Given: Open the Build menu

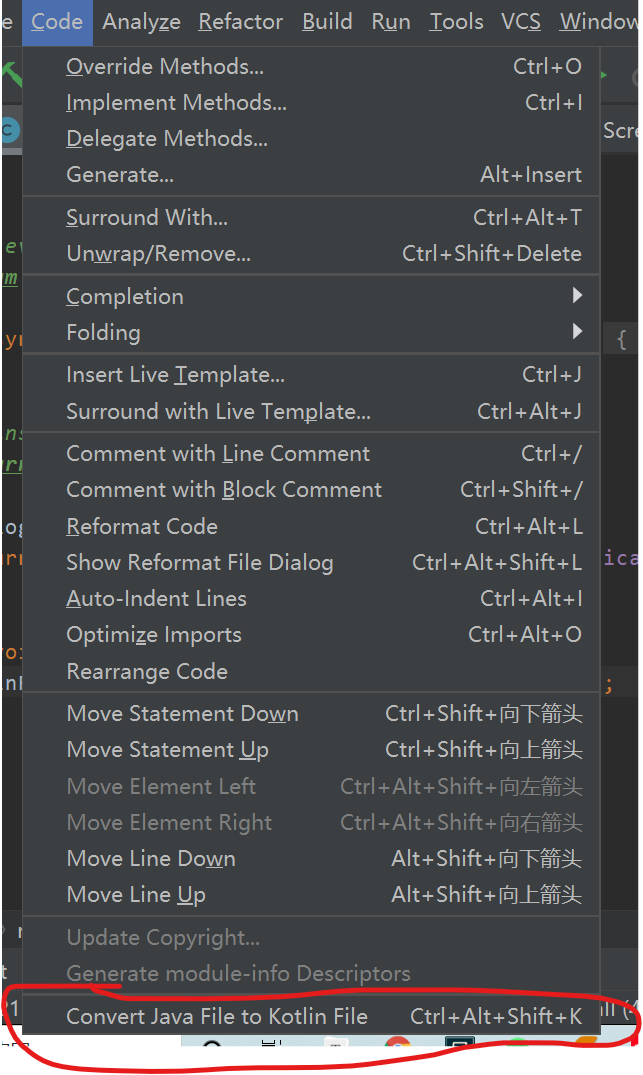Looking at the screenshot, I should click(x=327, y=22).
